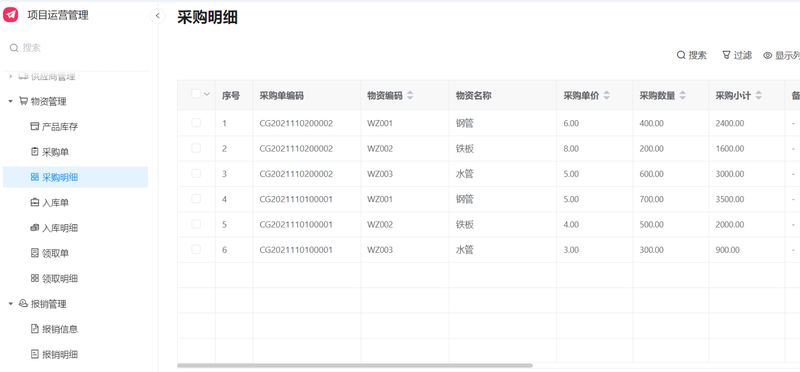800x372 pixels.
Task: Click the 采购单 clipboard icon
Action: click(35, 152)
